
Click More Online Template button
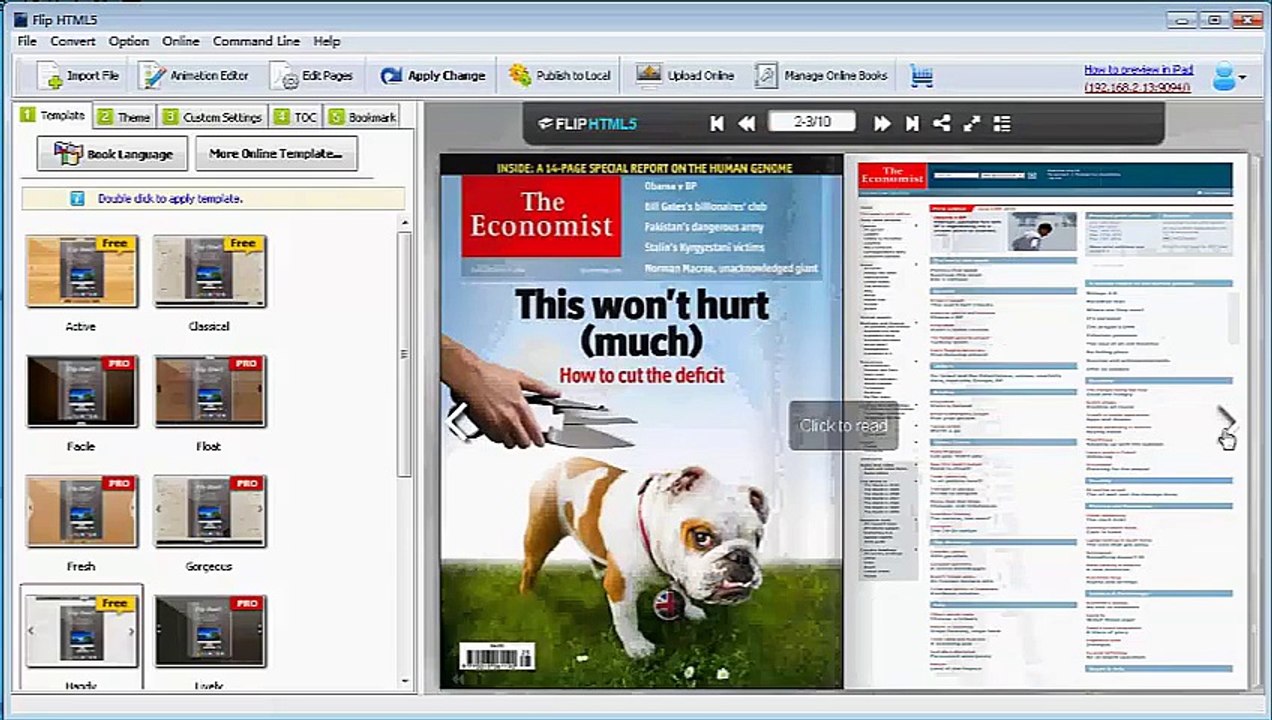(276, 154)
